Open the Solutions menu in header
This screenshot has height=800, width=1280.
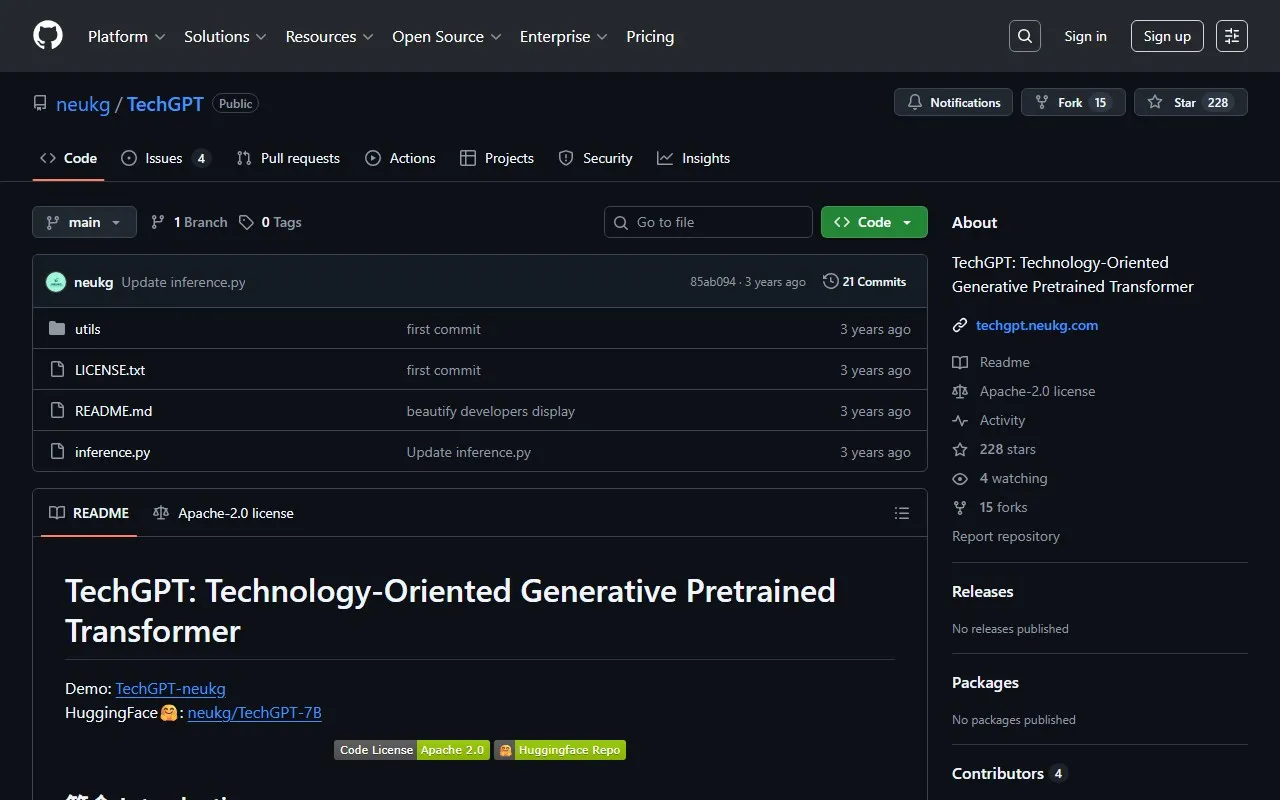[225, 36]
